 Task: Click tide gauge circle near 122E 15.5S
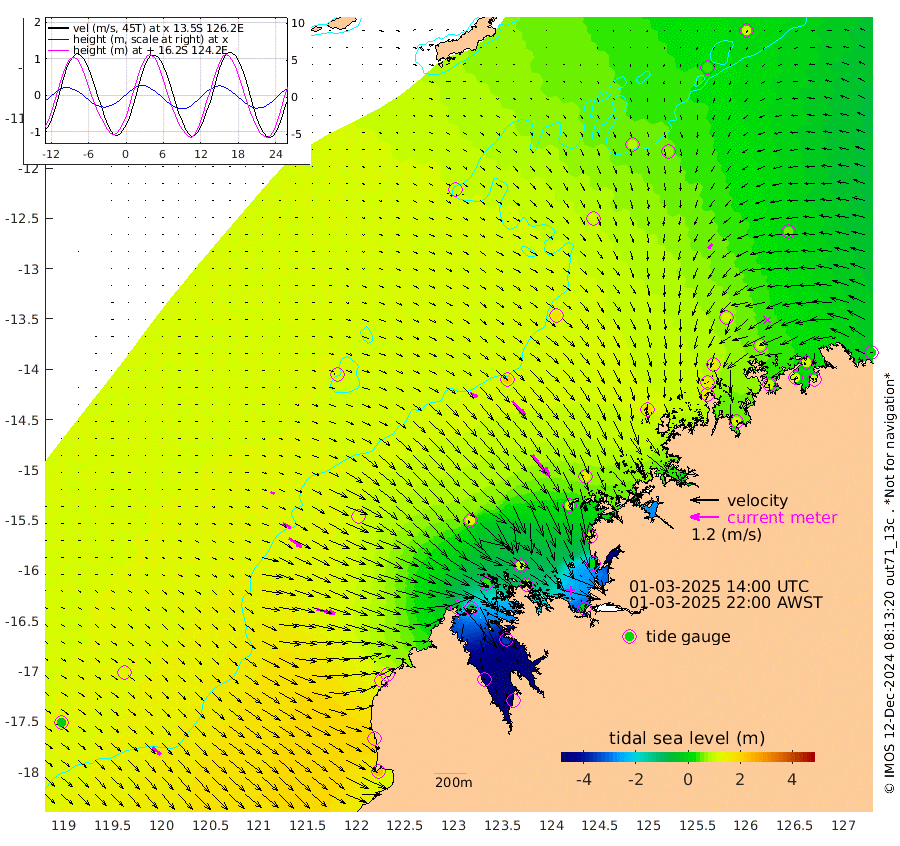tap(359, 516)
